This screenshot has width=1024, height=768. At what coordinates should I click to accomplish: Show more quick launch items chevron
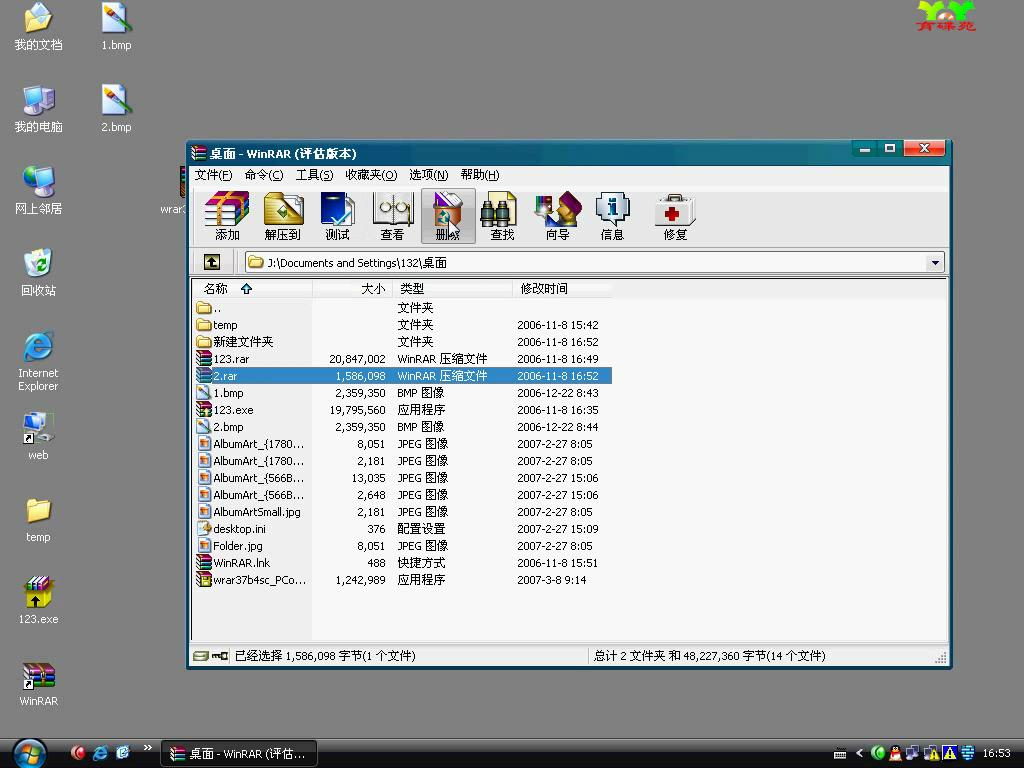tap(148, 748)
